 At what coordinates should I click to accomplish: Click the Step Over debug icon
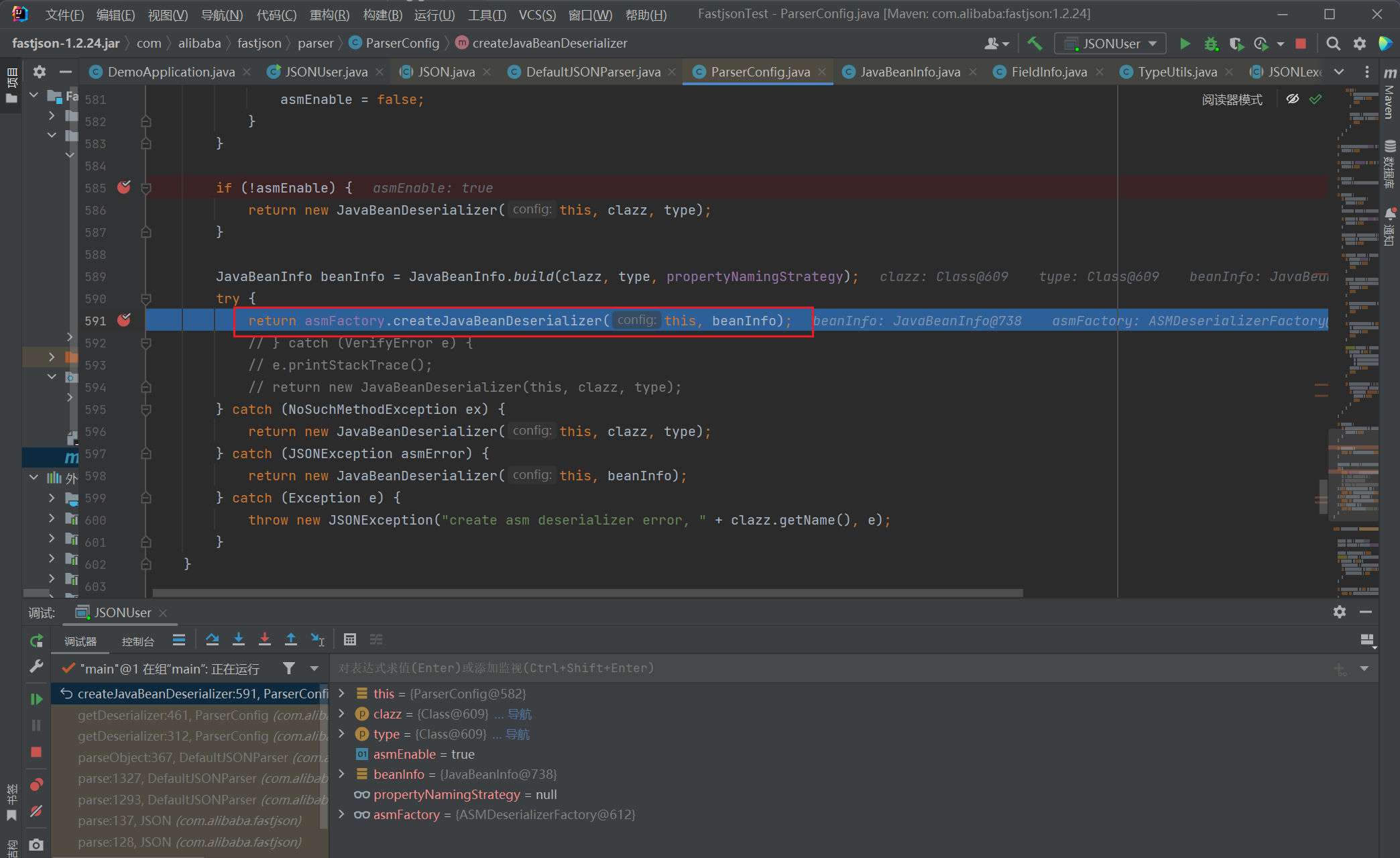pos(213,639)
